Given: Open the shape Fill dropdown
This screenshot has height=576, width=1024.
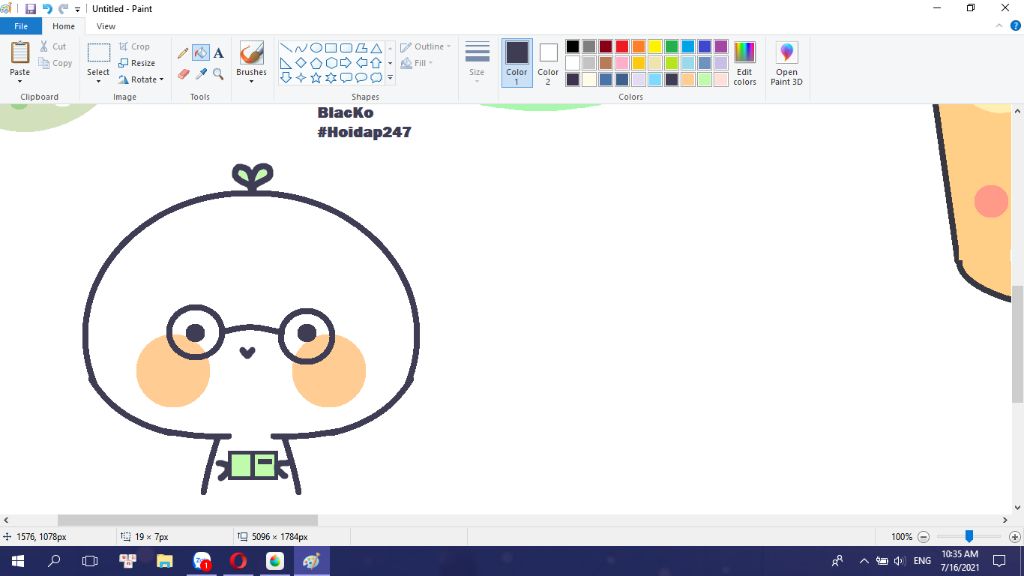Looking at the screenshot, I should point(417,63).
